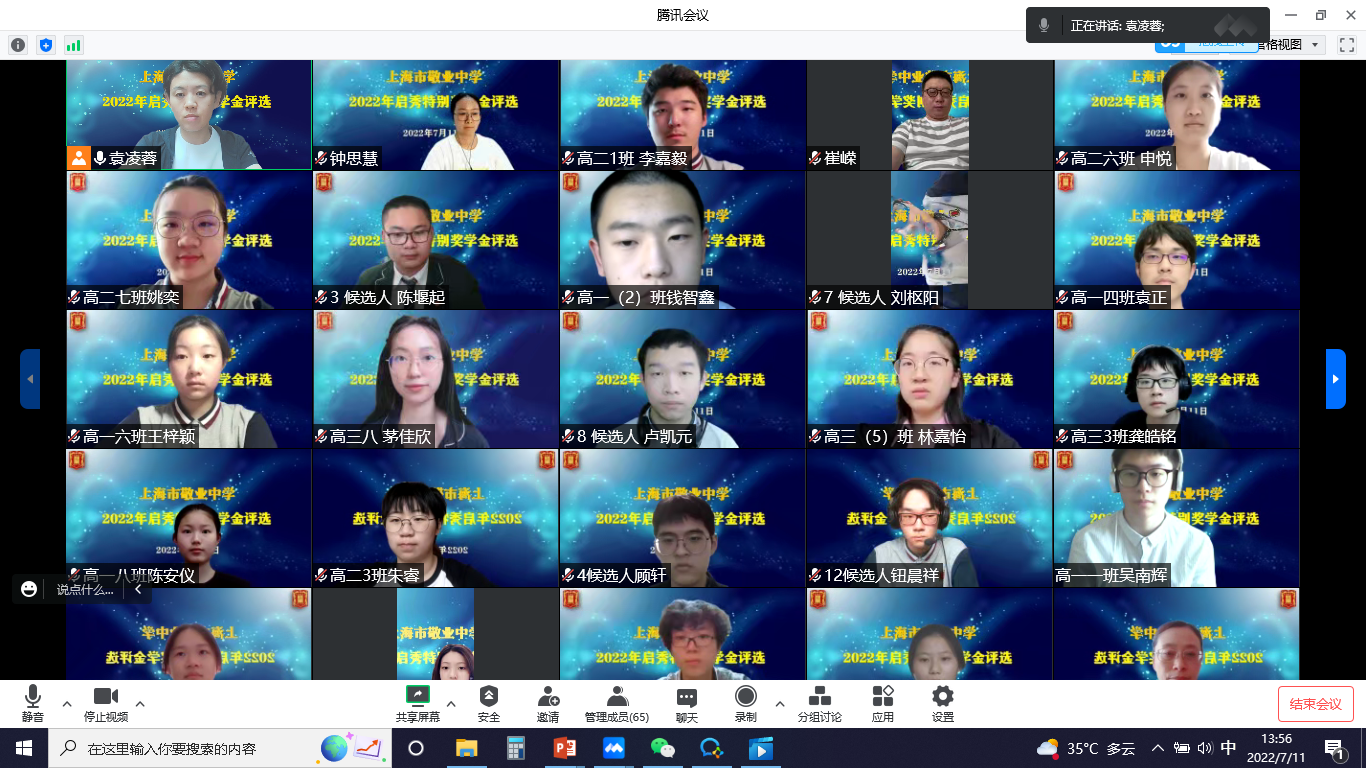Start recording with the 录制 icon
The width and height of the screenshot is (1366, 768).
(745, 697)
